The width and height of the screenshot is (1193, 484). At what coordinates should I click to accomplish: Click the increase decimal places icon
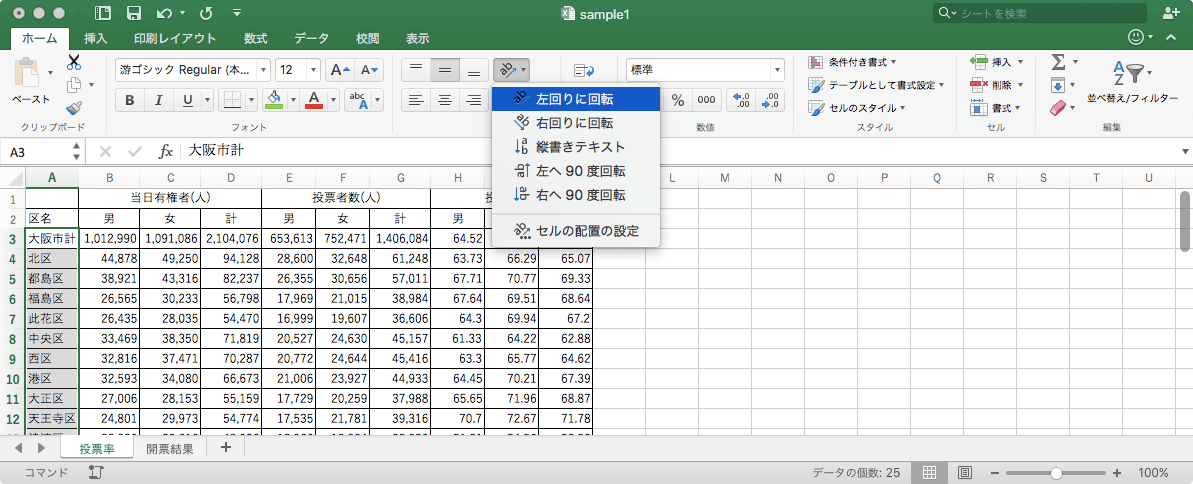[740, 100]
